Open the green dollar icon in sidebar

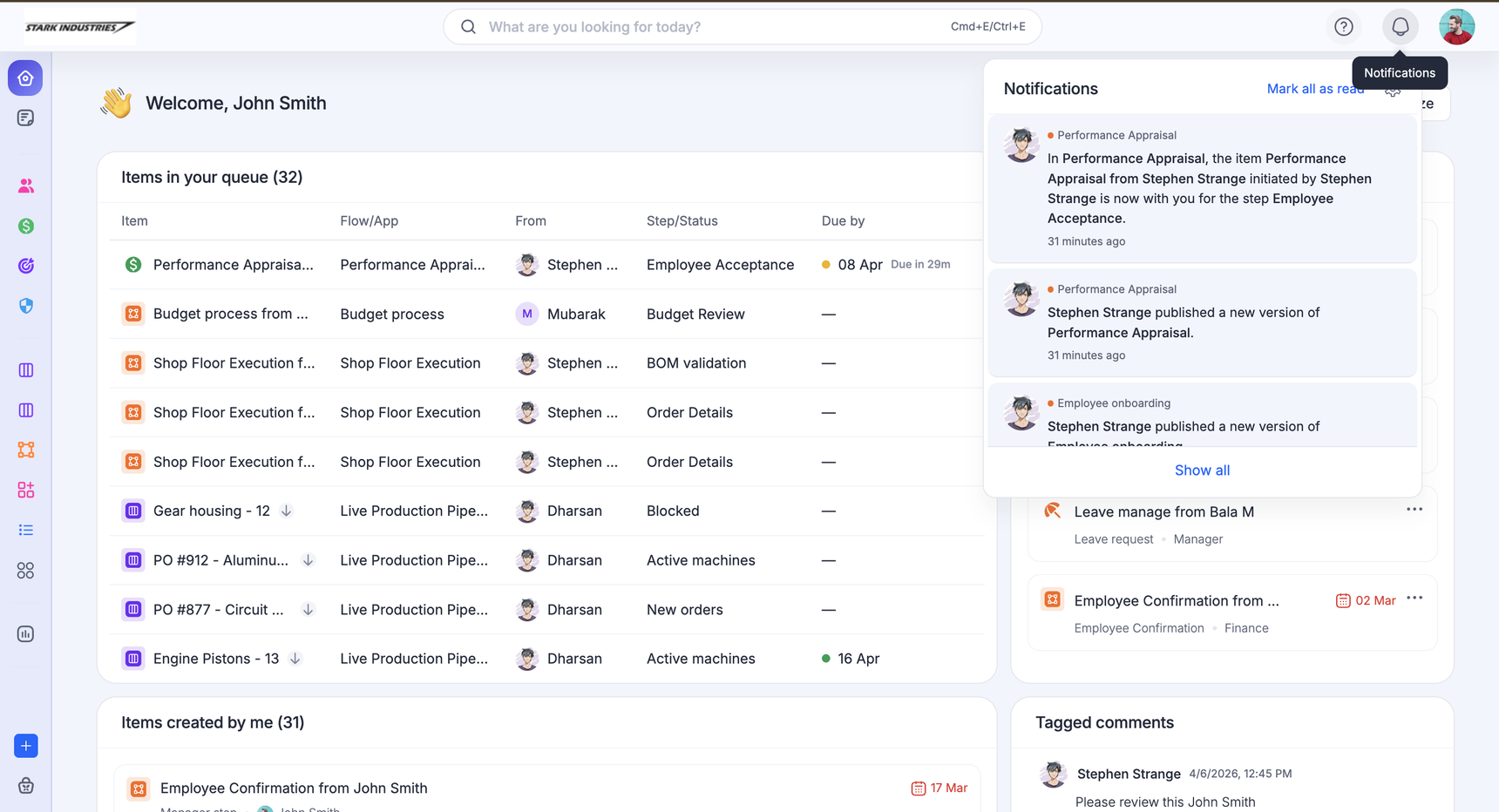(26, 227)
